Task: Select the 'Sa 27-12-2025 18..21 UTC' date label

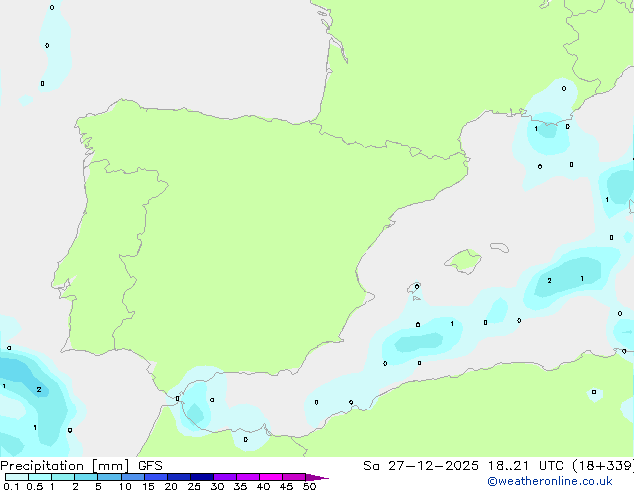Action: click(x=463, y=466)
